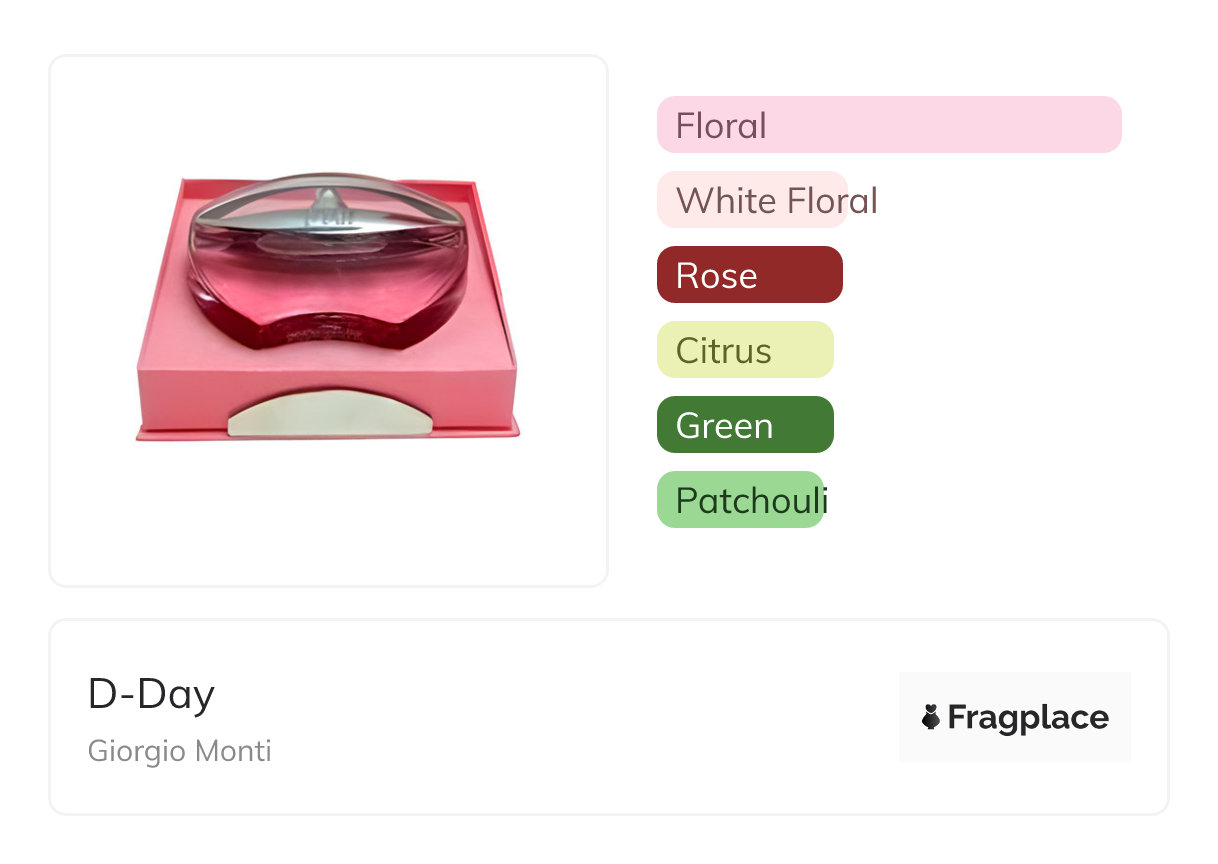Image resolution: width=1218 pixels, height=864 pixels.
Task: Open the D-Day perfume title
Action: [x=151, y=694]
